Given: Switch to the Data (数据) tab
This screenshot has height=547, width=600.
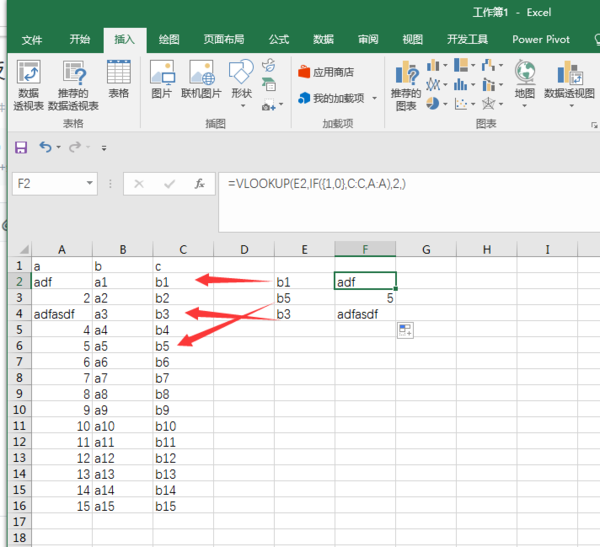Looking at the screenshot, I should [x=323, y=39].
